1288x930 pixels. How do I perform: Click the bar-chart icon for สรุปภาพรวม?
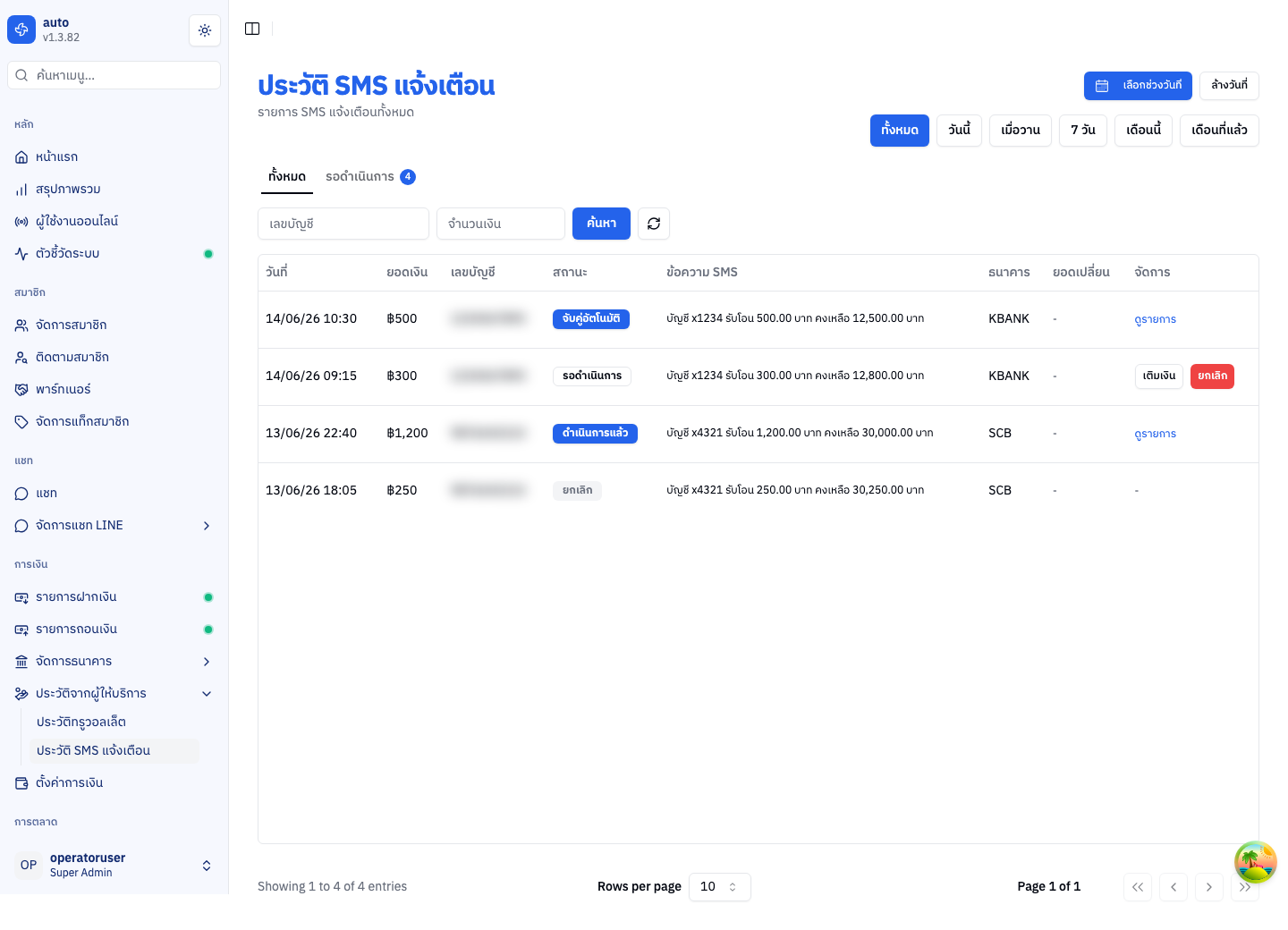tap(21, 190)
